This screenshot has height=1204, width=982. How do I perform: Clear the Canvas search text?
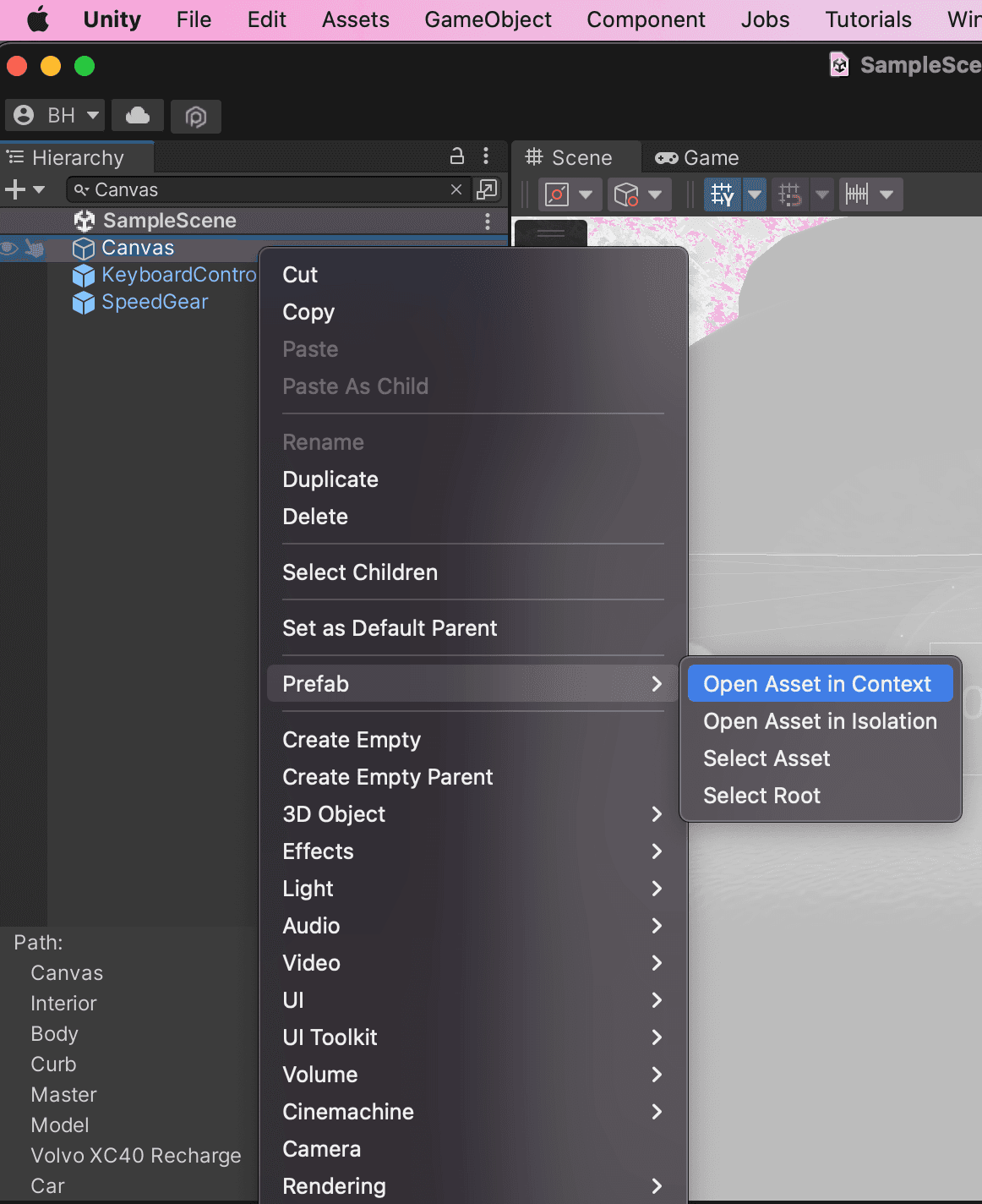pos(456,189)
